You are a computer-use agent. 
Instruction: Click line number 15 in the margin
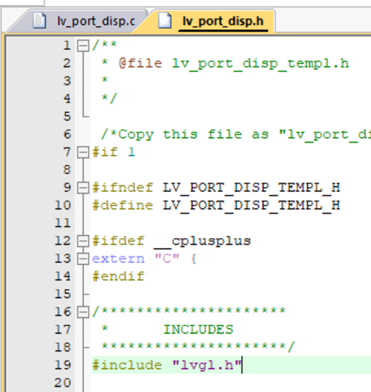pos(63,294)
